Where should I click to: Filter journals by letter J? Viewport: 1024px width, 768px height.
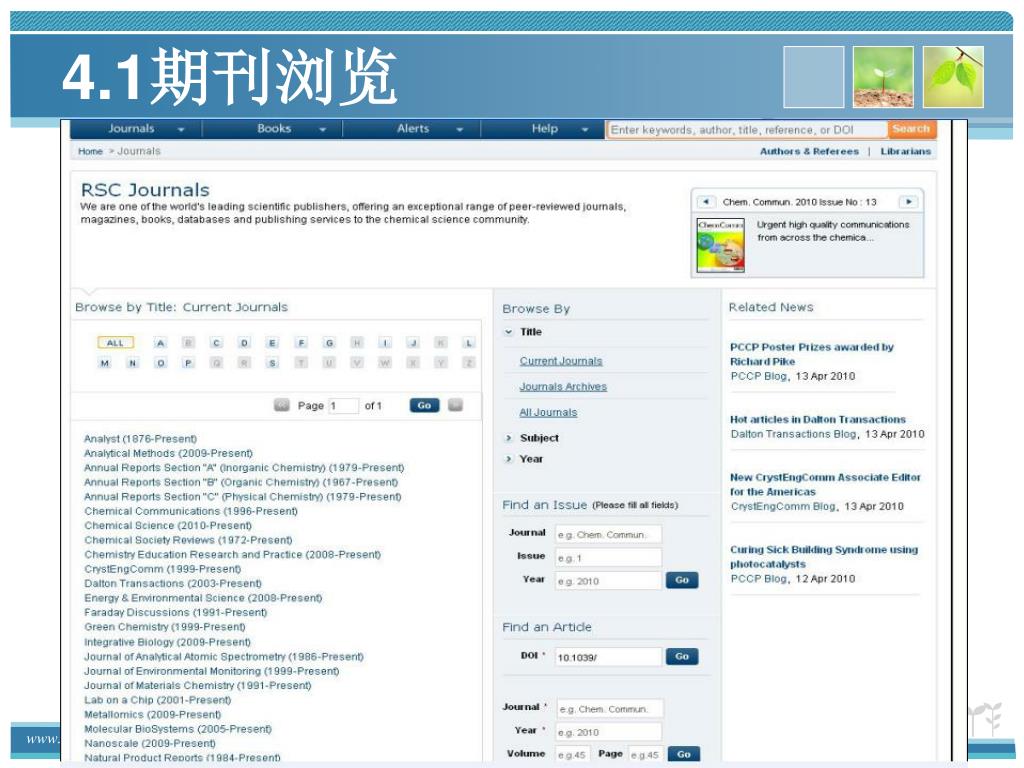point(413,343)
